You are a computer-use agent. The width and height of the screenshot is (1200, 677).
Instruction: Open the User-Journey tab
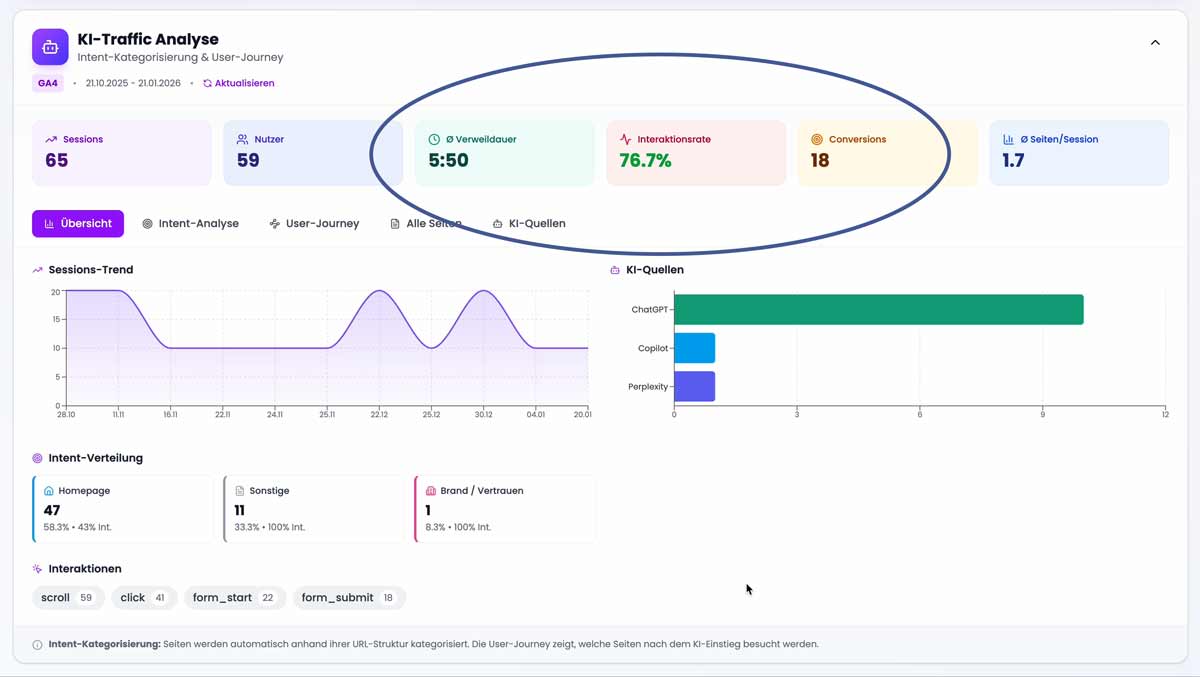point(313,224)
